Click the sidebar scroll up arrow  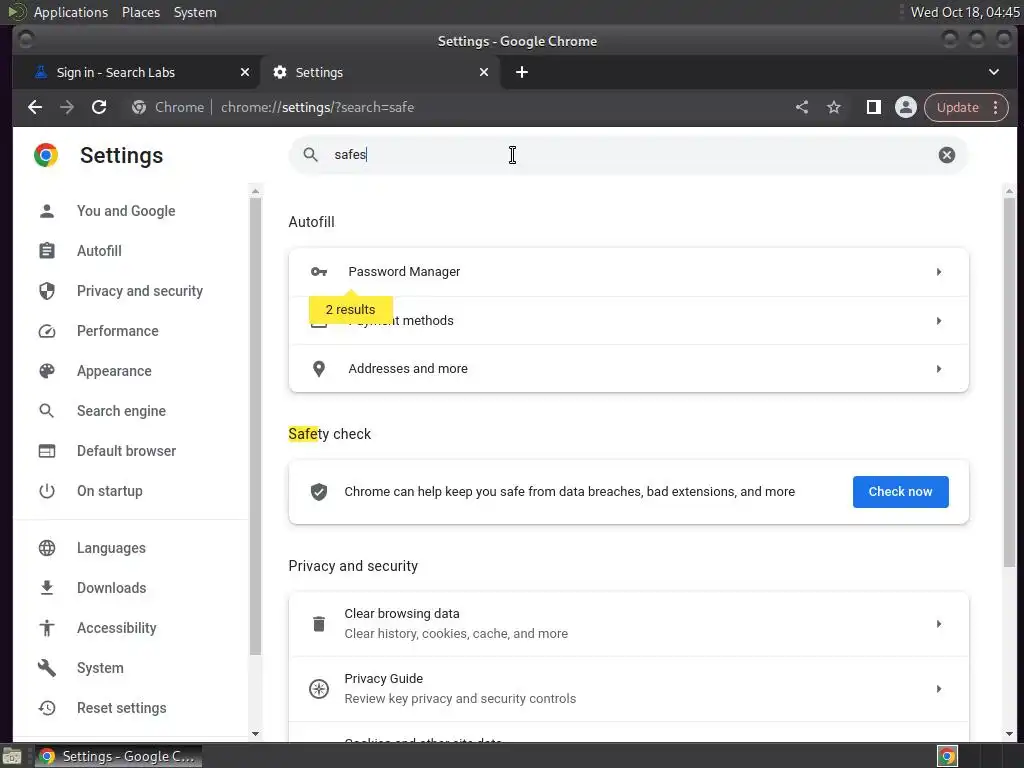(255, 191)
